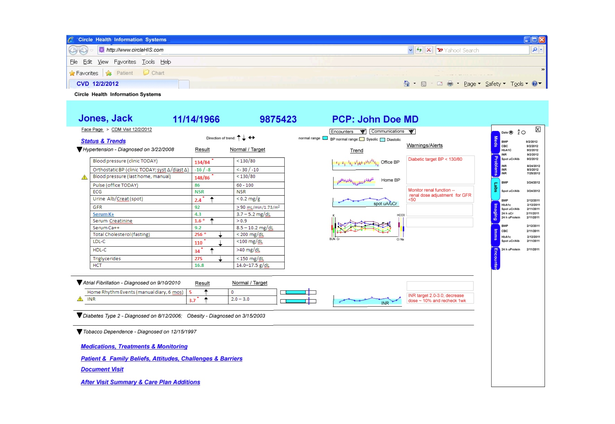Open the Chart folder icon in favorites bar
The height and width of the screenshot is (424, 615).
click(x=146, y=73)
